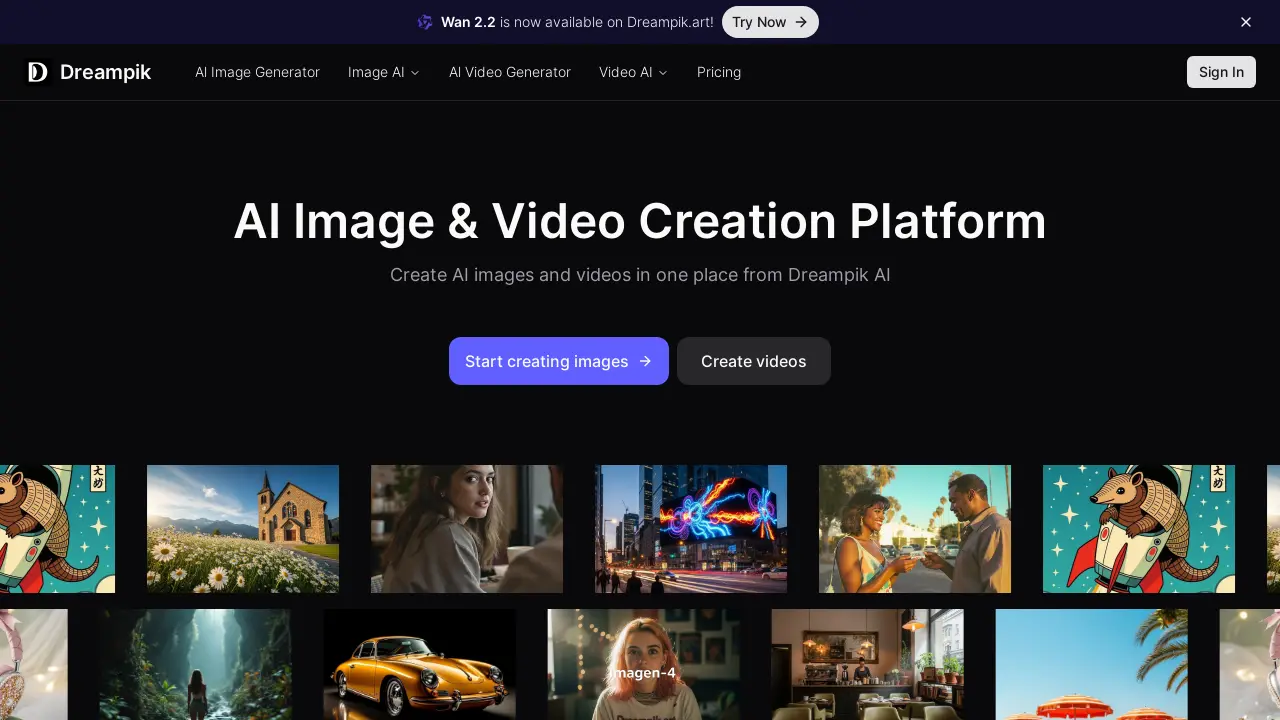Open the neon city billboard thumbnail
1280x720 pixels.
(x=691, y=529)
